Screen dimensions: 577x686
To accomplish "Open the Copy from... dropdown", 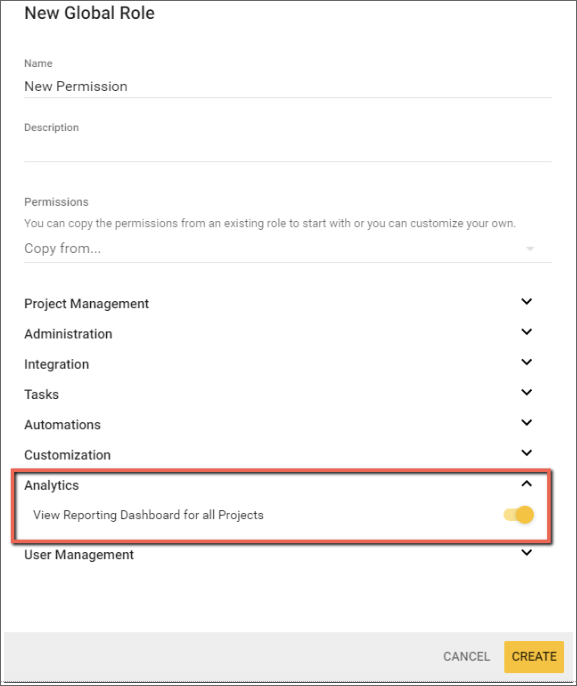I will click(x=287, y=248).
